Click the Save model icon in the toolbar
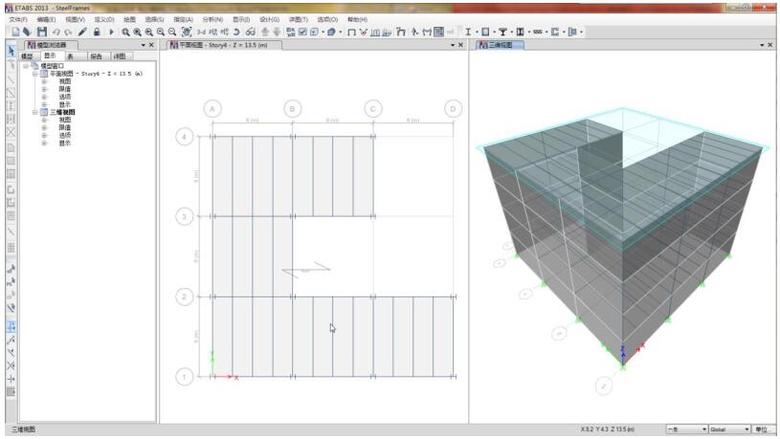This screenshot has width=780, height=439. (x=42, y=32)
